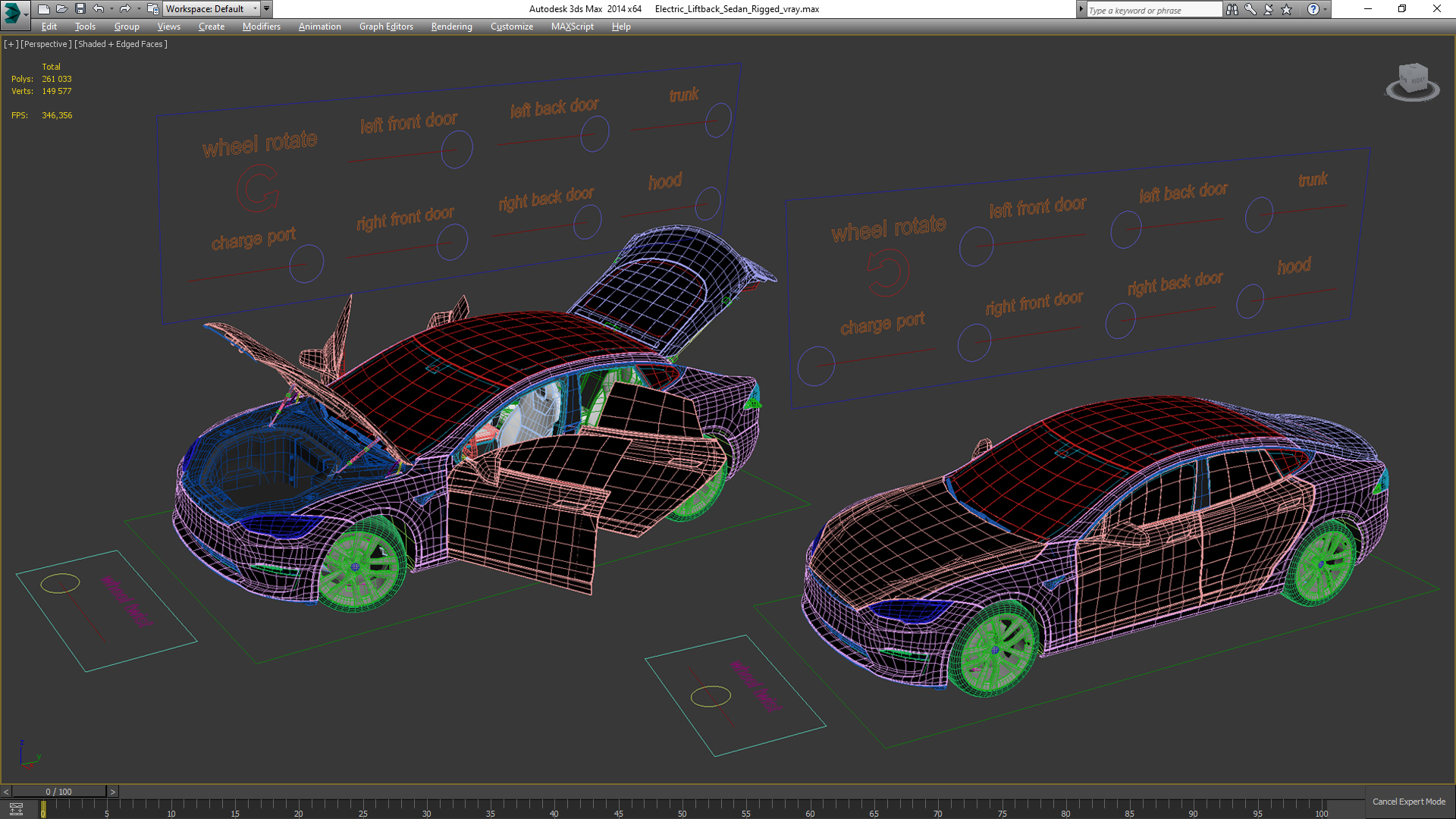Open the Modifiers menu
Image resolution: width=1456 pixels, height=819 pixels.
pos(262,27)
